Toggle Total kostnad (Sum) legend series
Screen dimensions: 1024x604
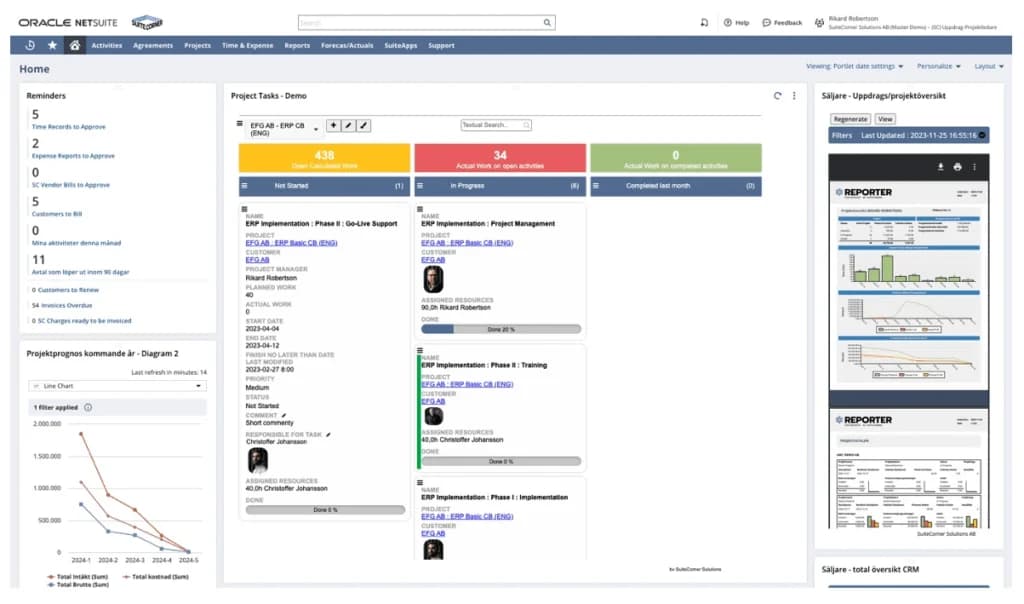point(155,577)
